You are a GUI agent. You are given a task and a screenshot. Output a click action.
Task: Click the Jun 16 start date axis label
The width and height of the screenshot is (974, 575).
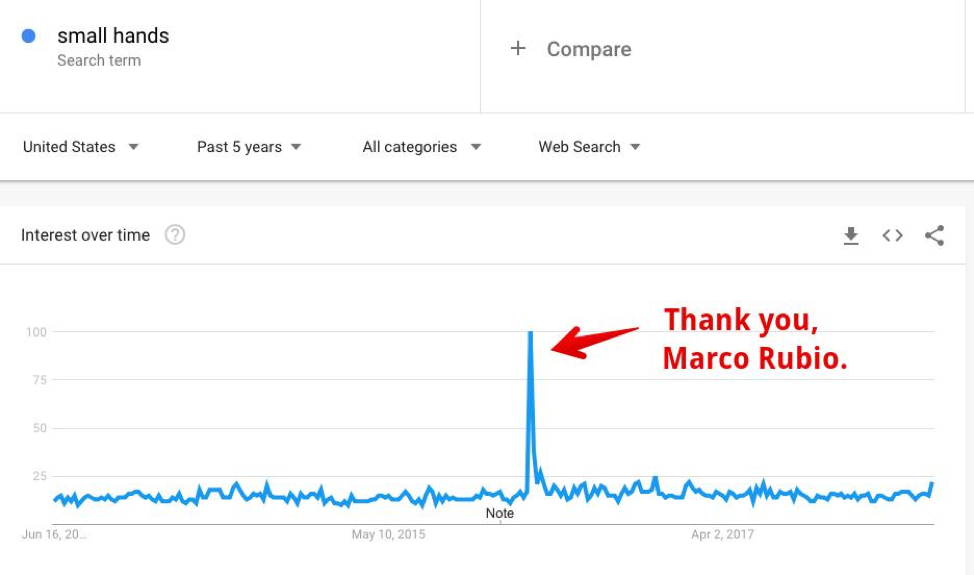[54, 535]
